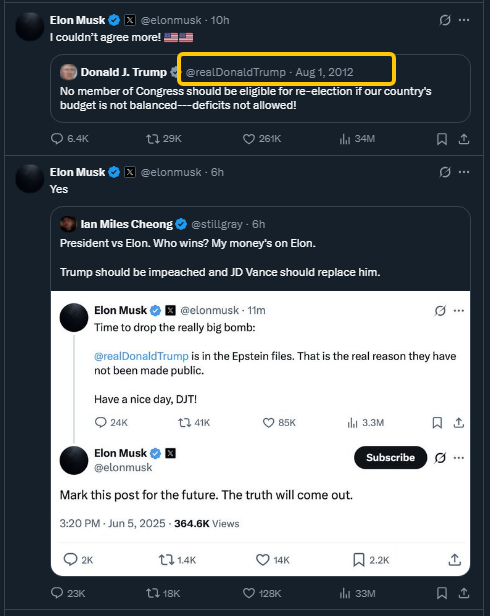Open more options menu on the "Yes" post
The image size is (490, 616).
[464, 172]
